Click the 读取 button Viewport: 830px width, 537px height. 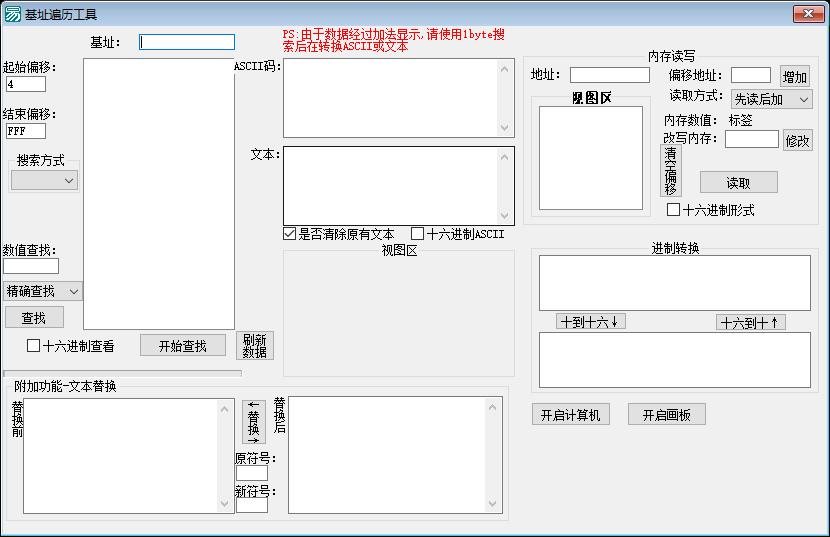point(738,183)
